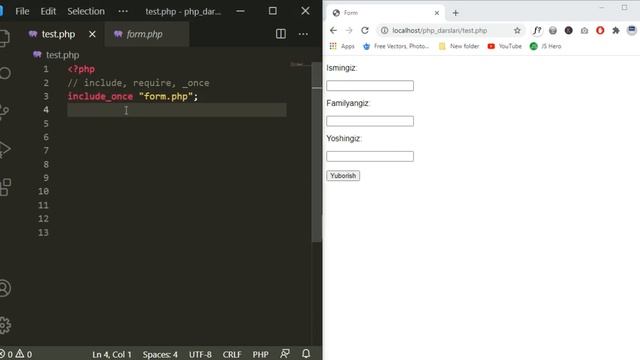Open the New folder bookmark folder
Screen dimensions: 640x360
tap(458, 46)
